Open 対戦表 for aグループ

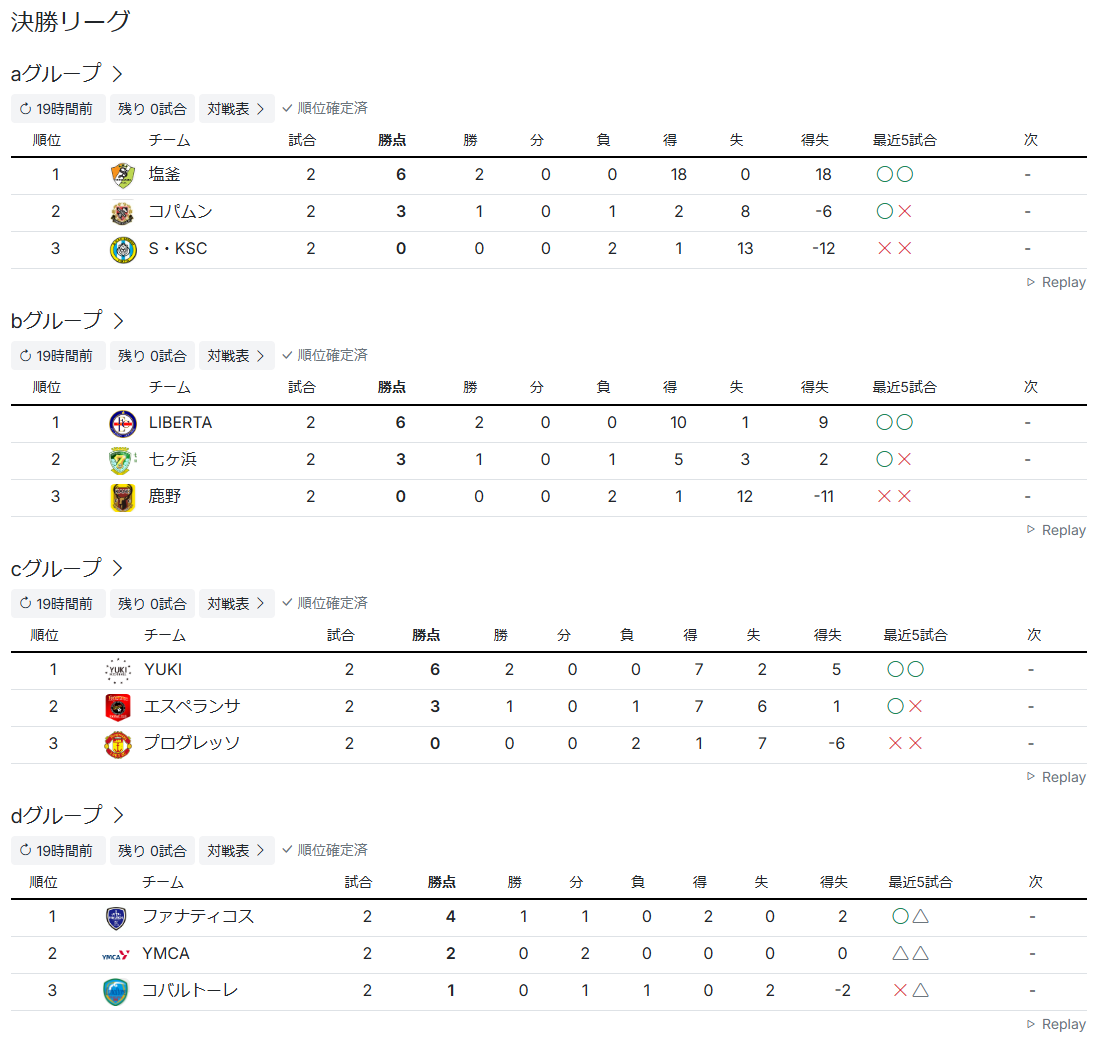[x=236, y=108]
